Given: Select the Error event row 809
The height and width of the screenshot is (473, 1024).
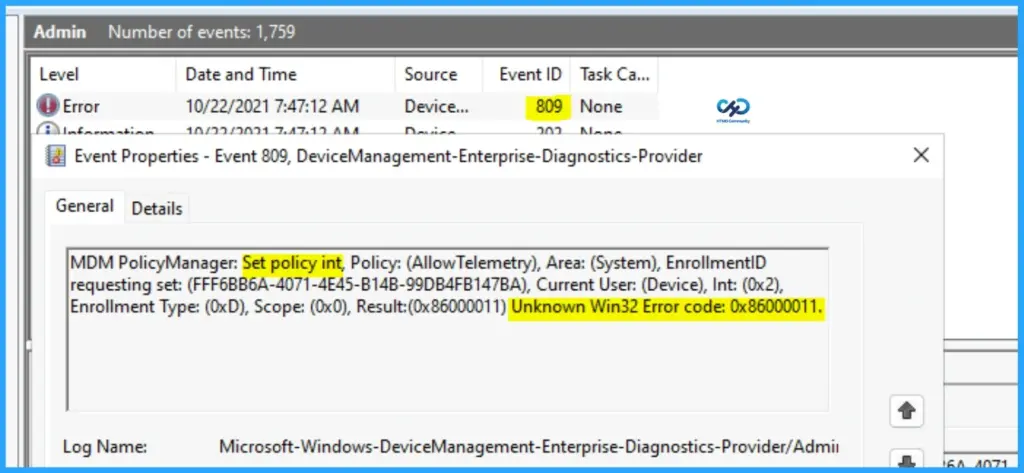Looking at the screenshot, I should [344, 106].
